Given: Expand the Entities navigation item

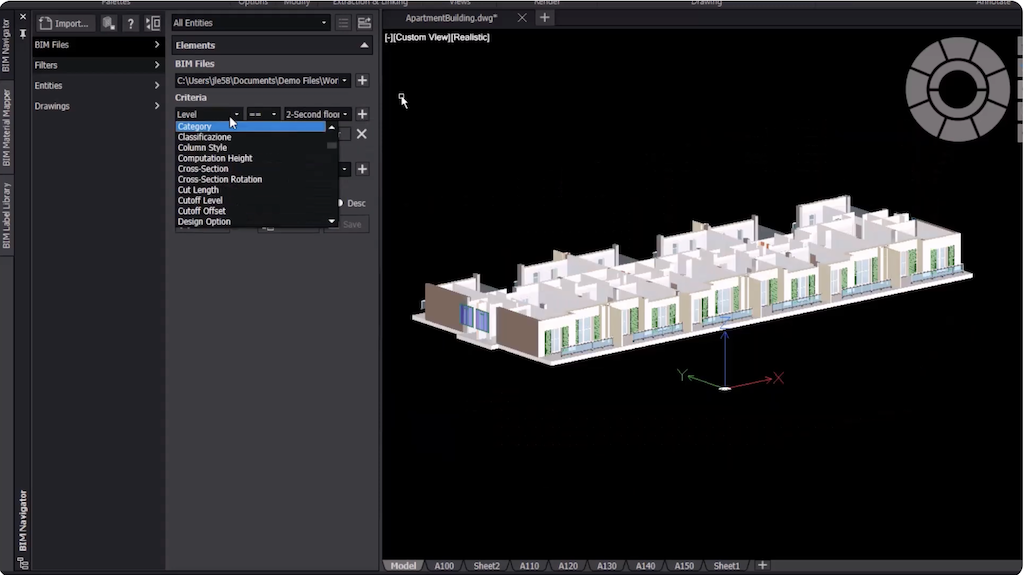Looking at the screenshot, I should tap(97, 86).
